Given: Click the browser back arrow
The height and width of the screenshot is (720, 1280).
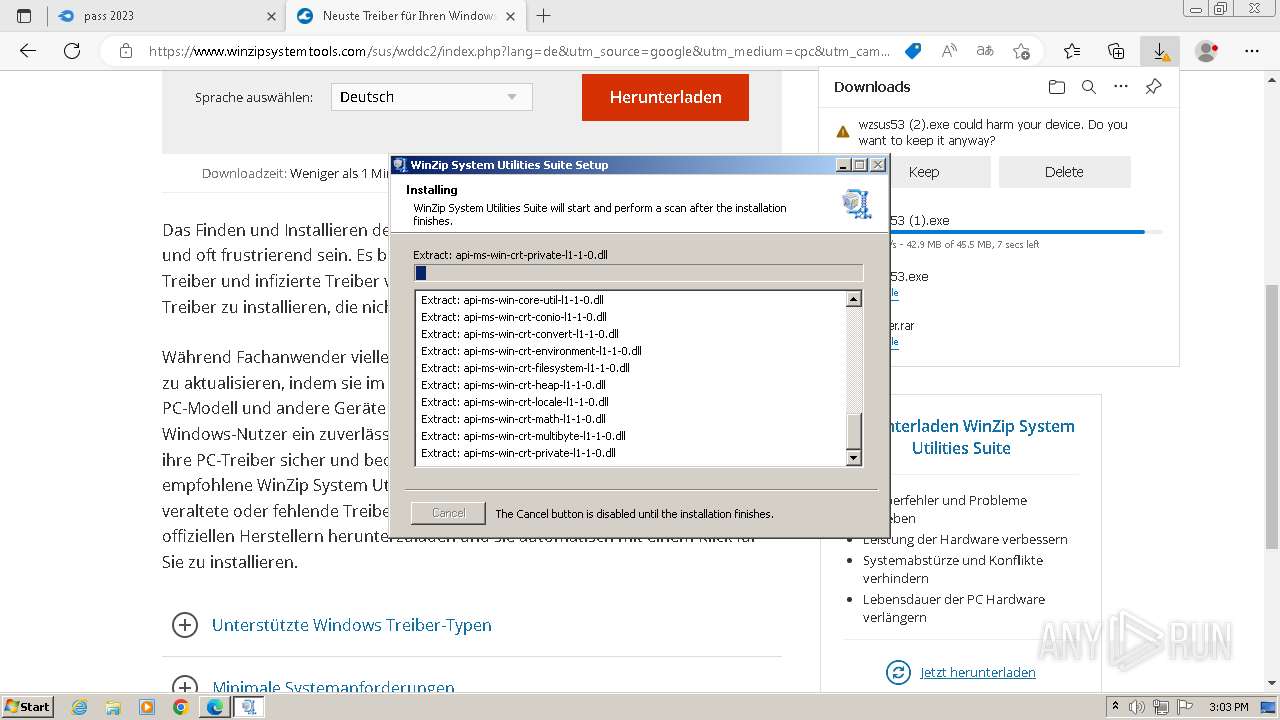Looking at the screenshot, I should [28, 51].
